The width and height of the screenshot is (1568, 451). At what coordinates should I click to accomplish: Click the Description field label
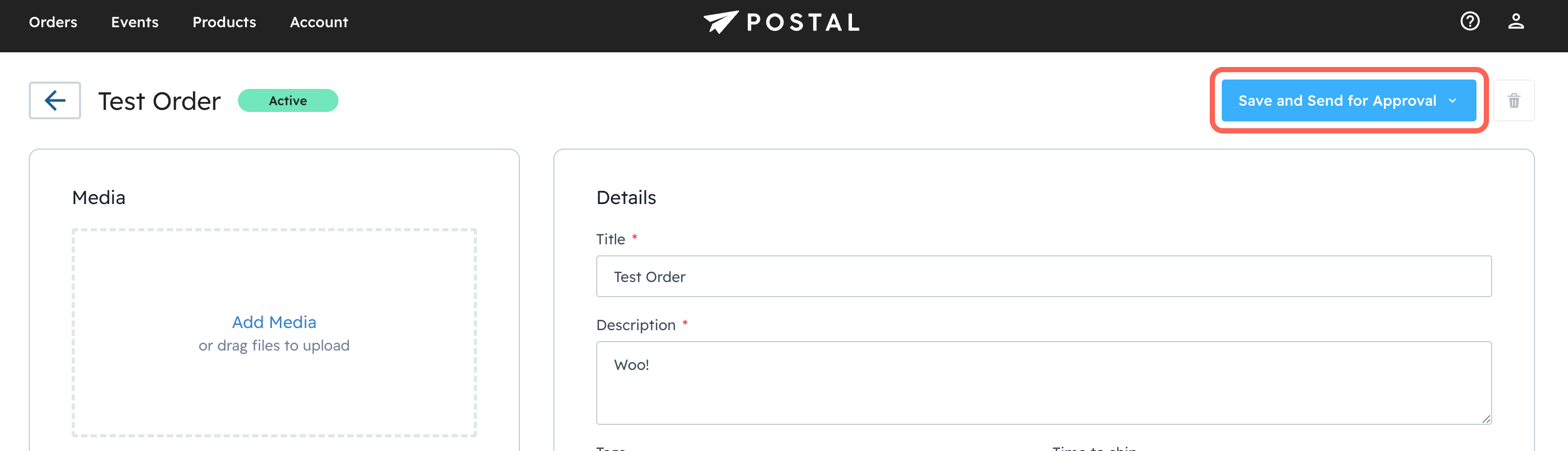[x=635, y=325]
